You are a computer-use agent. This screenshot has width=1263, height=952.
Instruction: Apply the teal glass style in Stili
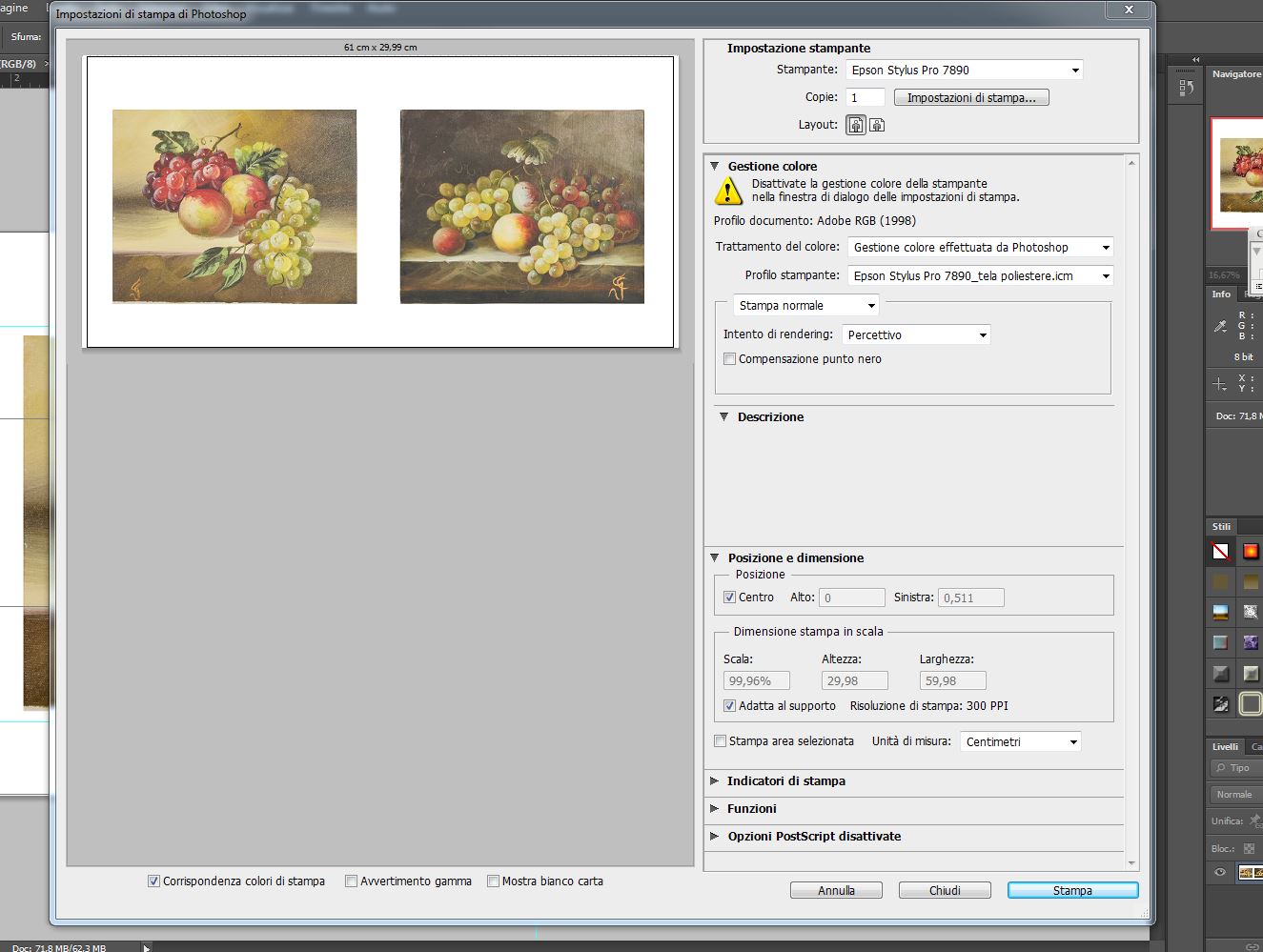click(1220, 643)
